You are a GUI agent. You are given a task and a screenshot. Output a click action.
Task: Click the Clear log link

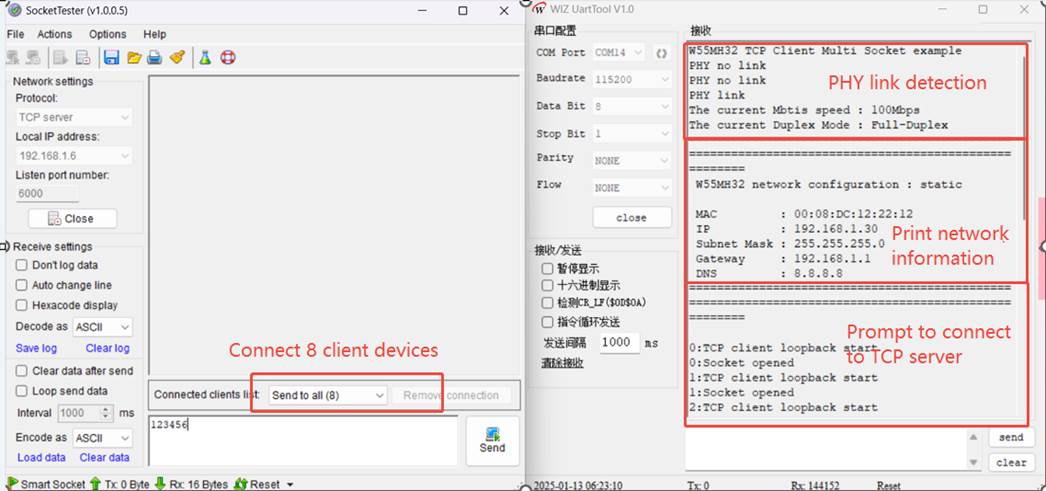[107, 348]
